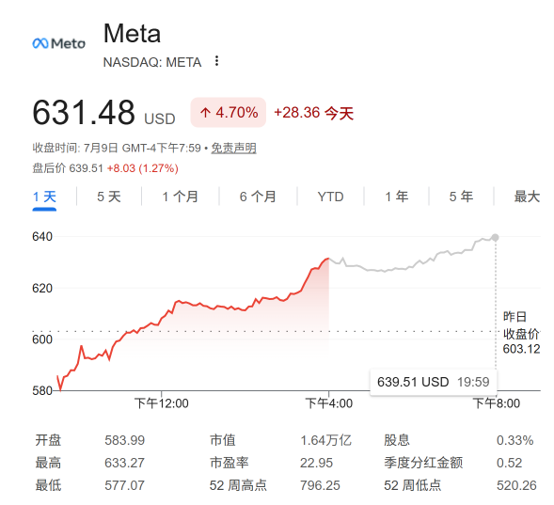Click the gray after-hours chart endpoint dot
Image resolution: width=554 pixels, height=505 pixels.
(x=495, y=237)
